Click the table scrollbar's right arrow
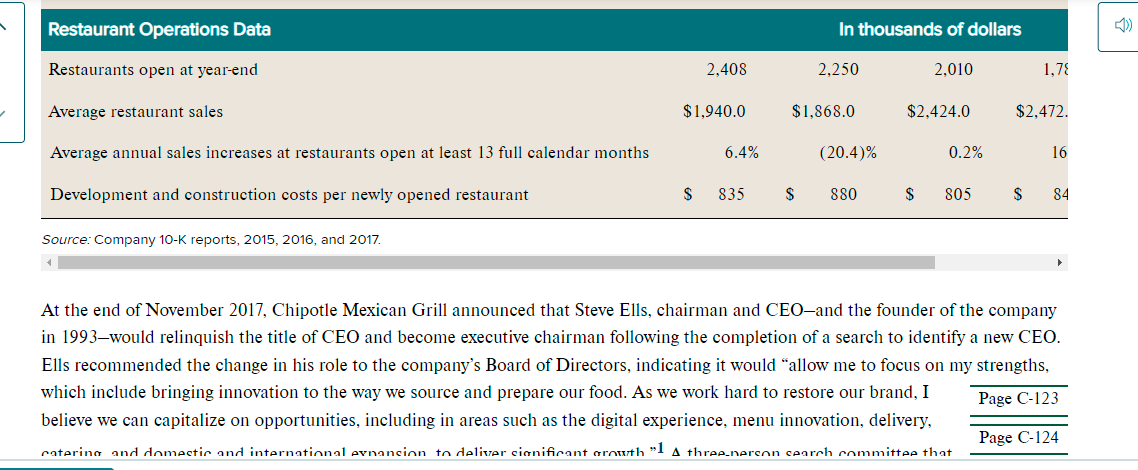This screenshot has width=1138, height=470. (1060, 262)
